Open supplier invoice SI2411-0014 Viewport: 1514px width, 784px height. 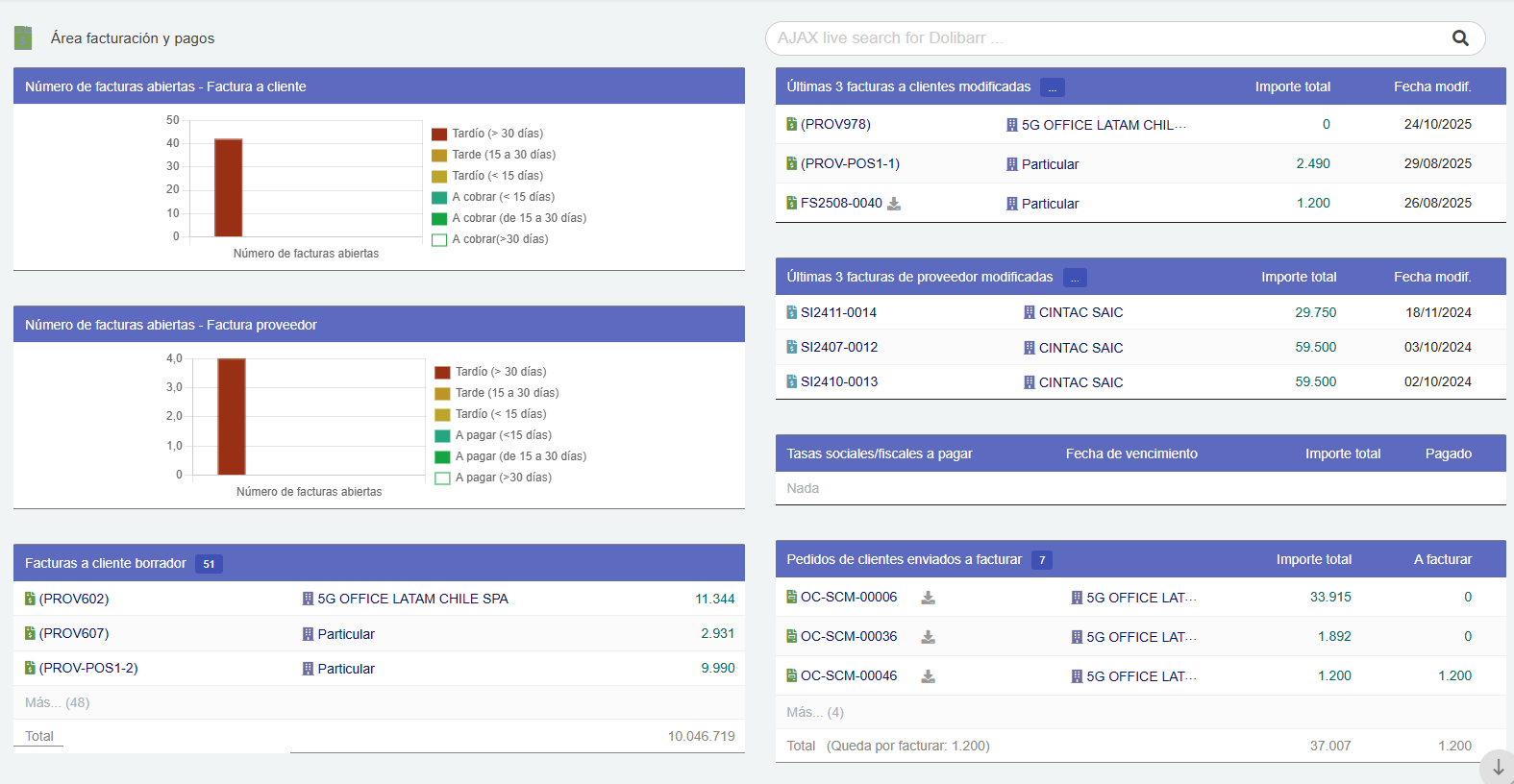[838, 312]
